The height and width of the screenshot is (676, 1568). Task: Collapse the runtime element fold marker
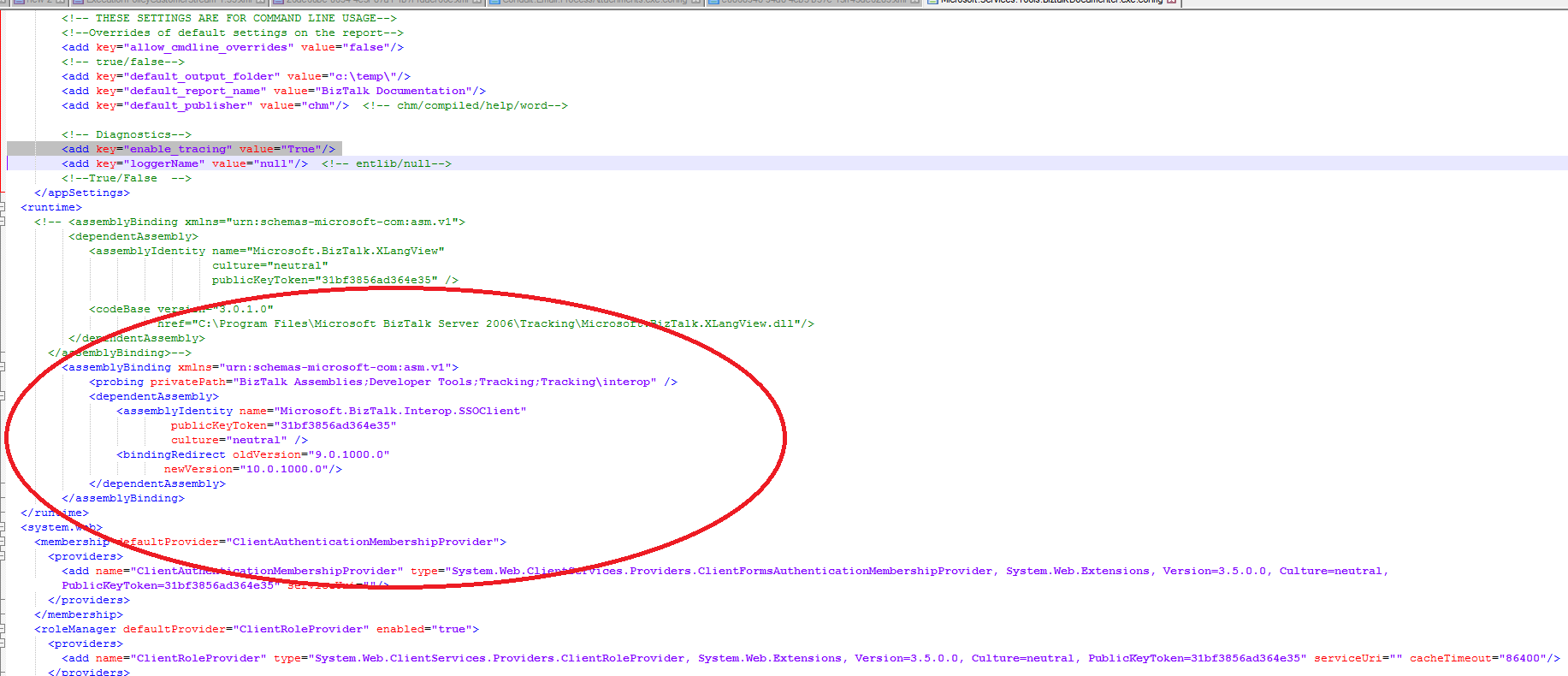pyautogui.click(x=3, y=207)
